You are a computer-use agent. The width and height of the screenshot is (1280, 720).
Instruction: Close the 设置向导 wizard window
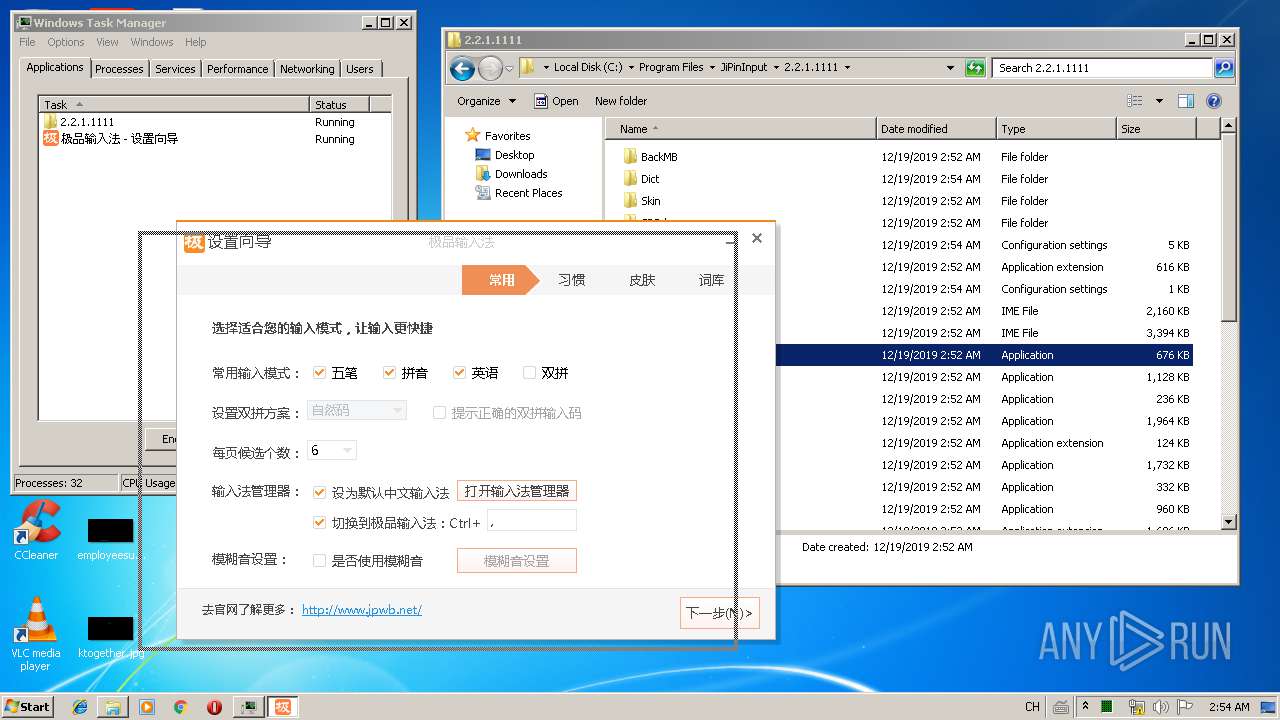click(x=757, y=238)
